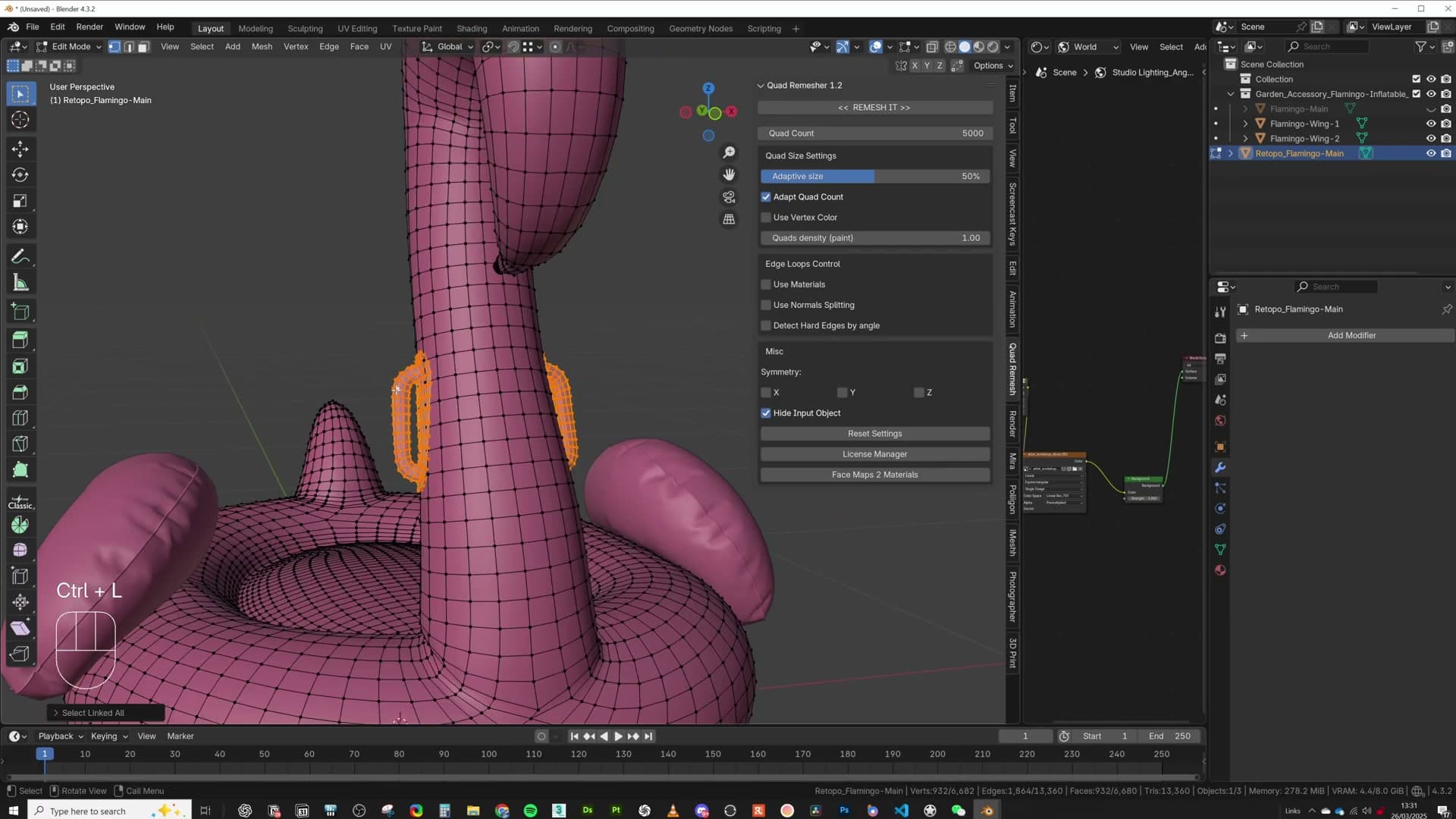Open Playback dropdown in timeline
This screenshot has width=1456, height=819.
pyautogui.click(x=61, y=736)
